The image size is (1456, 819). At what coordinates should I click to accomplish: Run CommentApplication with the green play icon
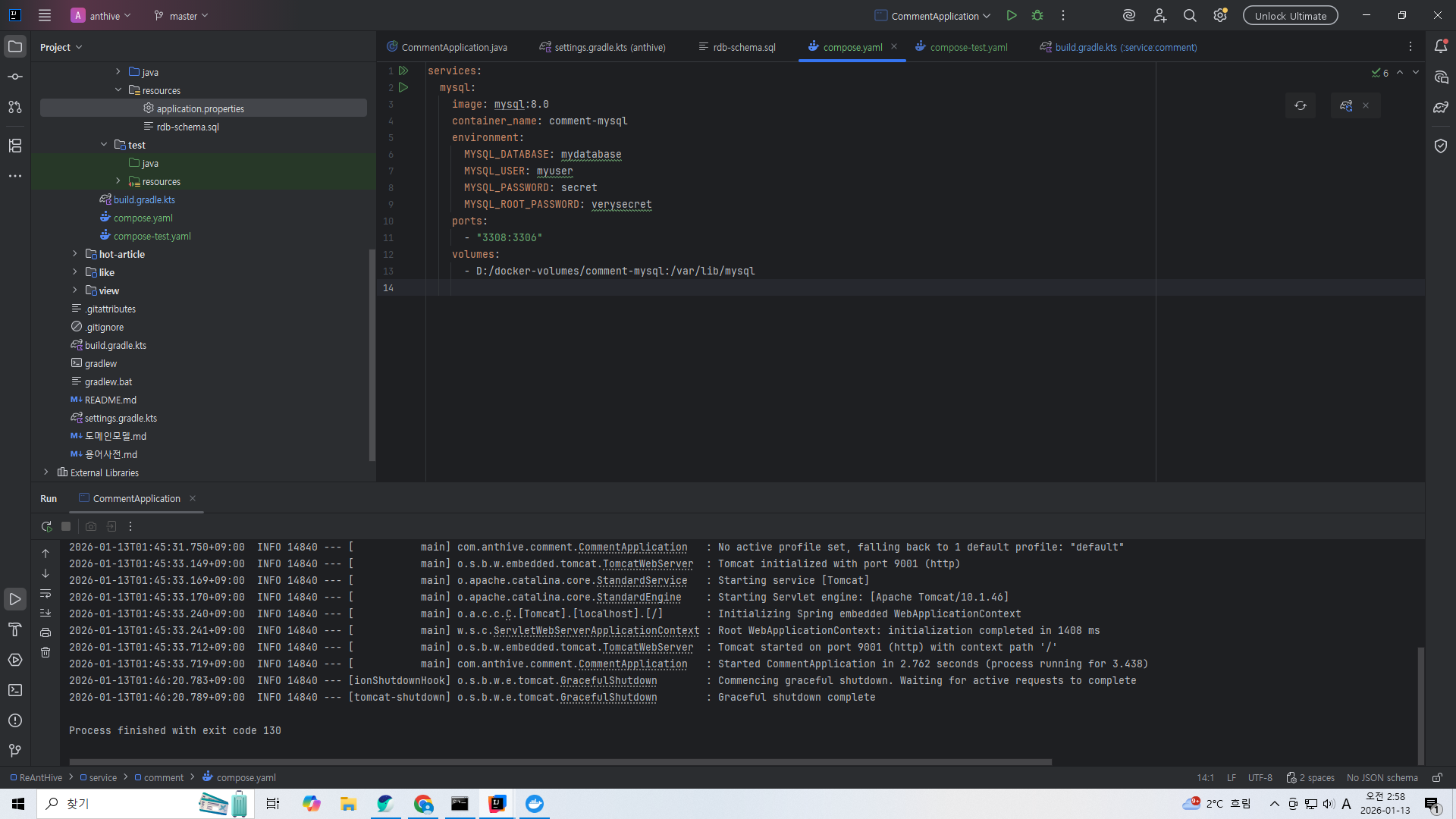pos(1011,15)
